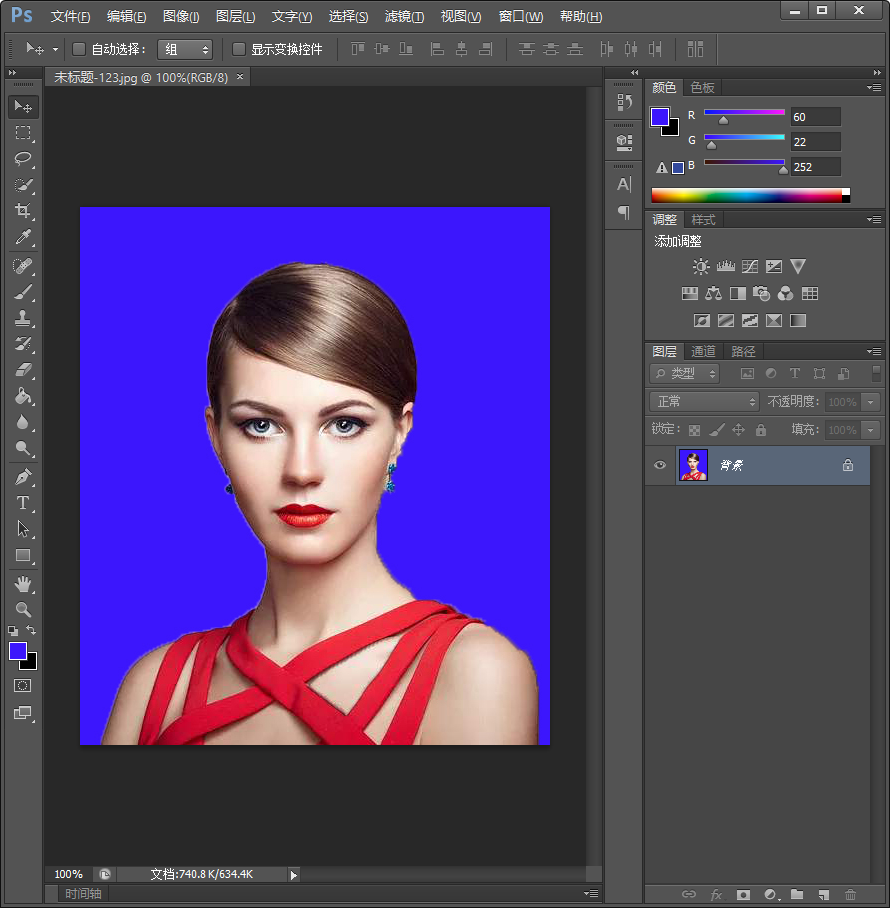890x908 pixels.
Task: Open the Layers panel flyout menu
Action: pyautogui.click(x=874, y=352)
